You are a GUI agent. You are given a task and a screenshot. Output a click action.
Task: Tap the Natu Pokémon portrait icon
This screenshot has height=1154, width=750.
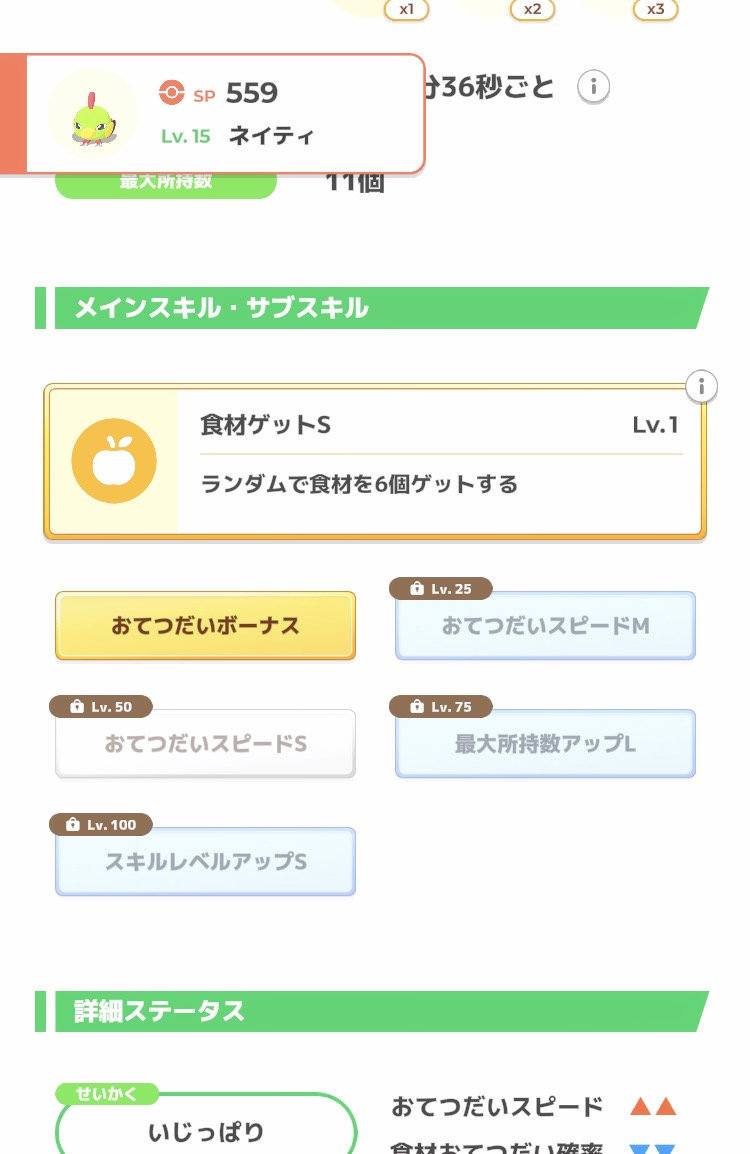tap(93, 113)
